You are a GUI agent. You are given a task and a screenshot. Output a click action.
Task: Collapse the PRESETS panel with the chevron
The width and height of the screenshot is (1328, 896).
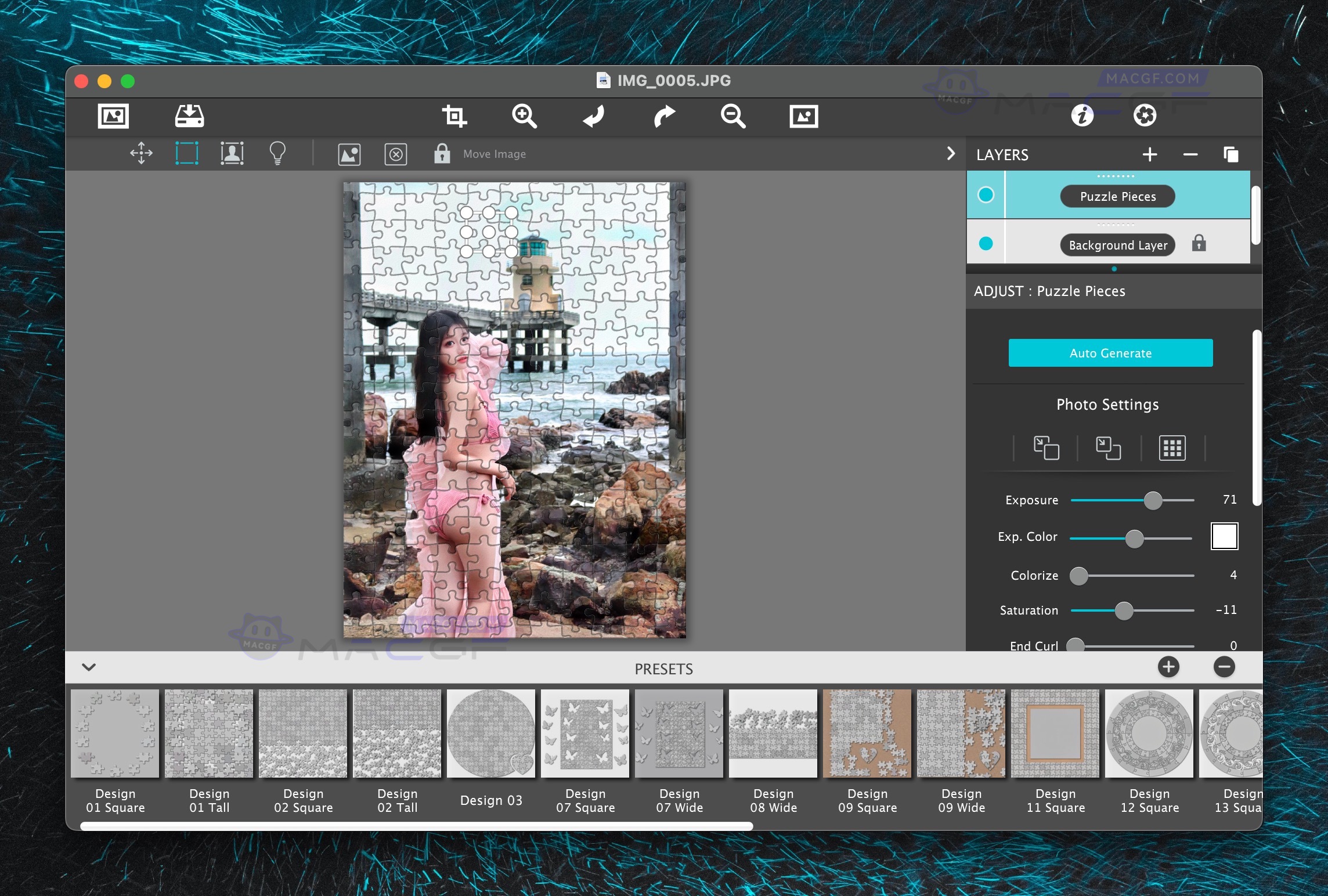click(x=89, y=667)
